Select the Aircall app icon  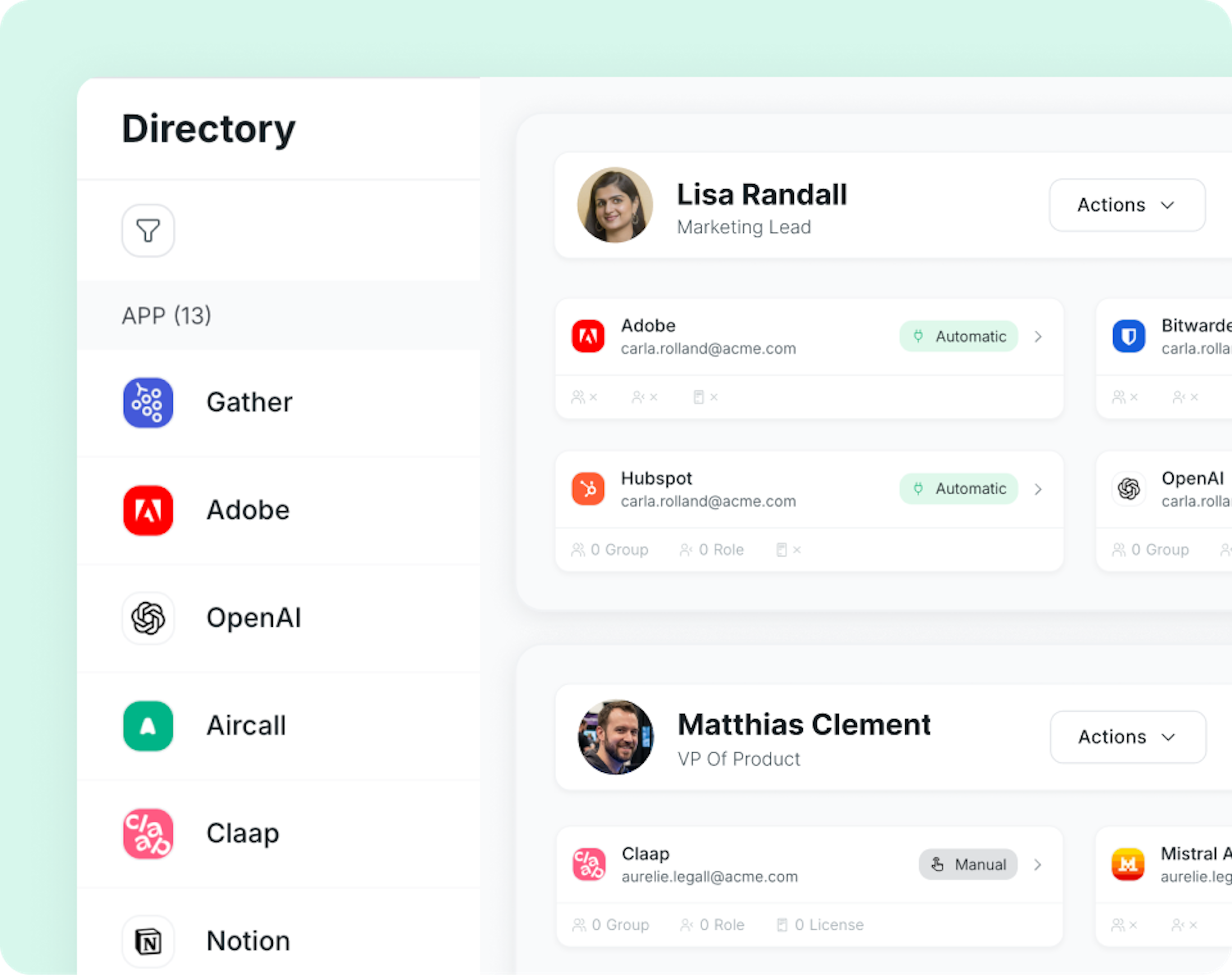click(148, 725)
